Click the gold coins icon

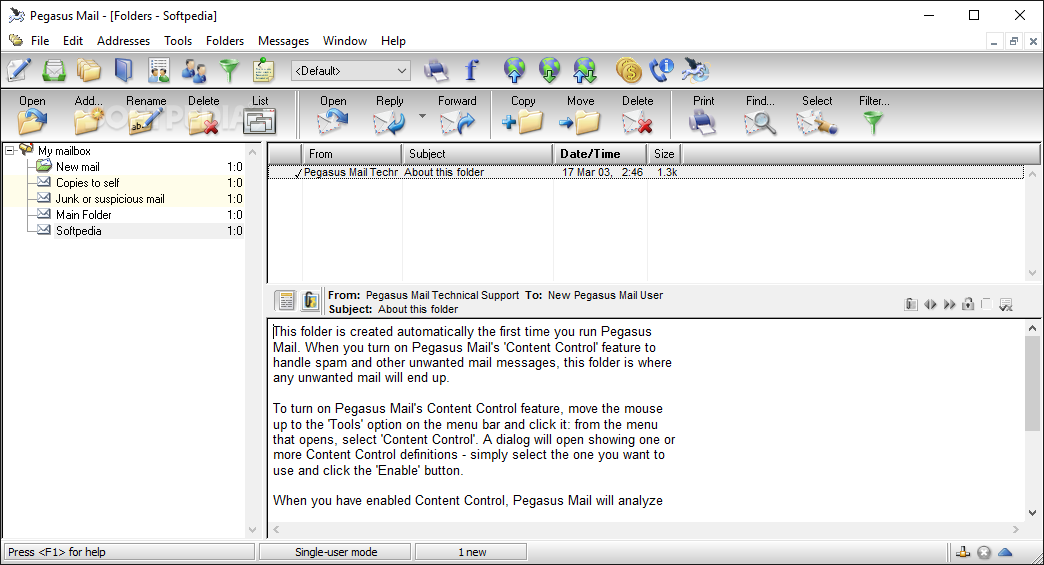pyautogui.click(x=628, y=70)
